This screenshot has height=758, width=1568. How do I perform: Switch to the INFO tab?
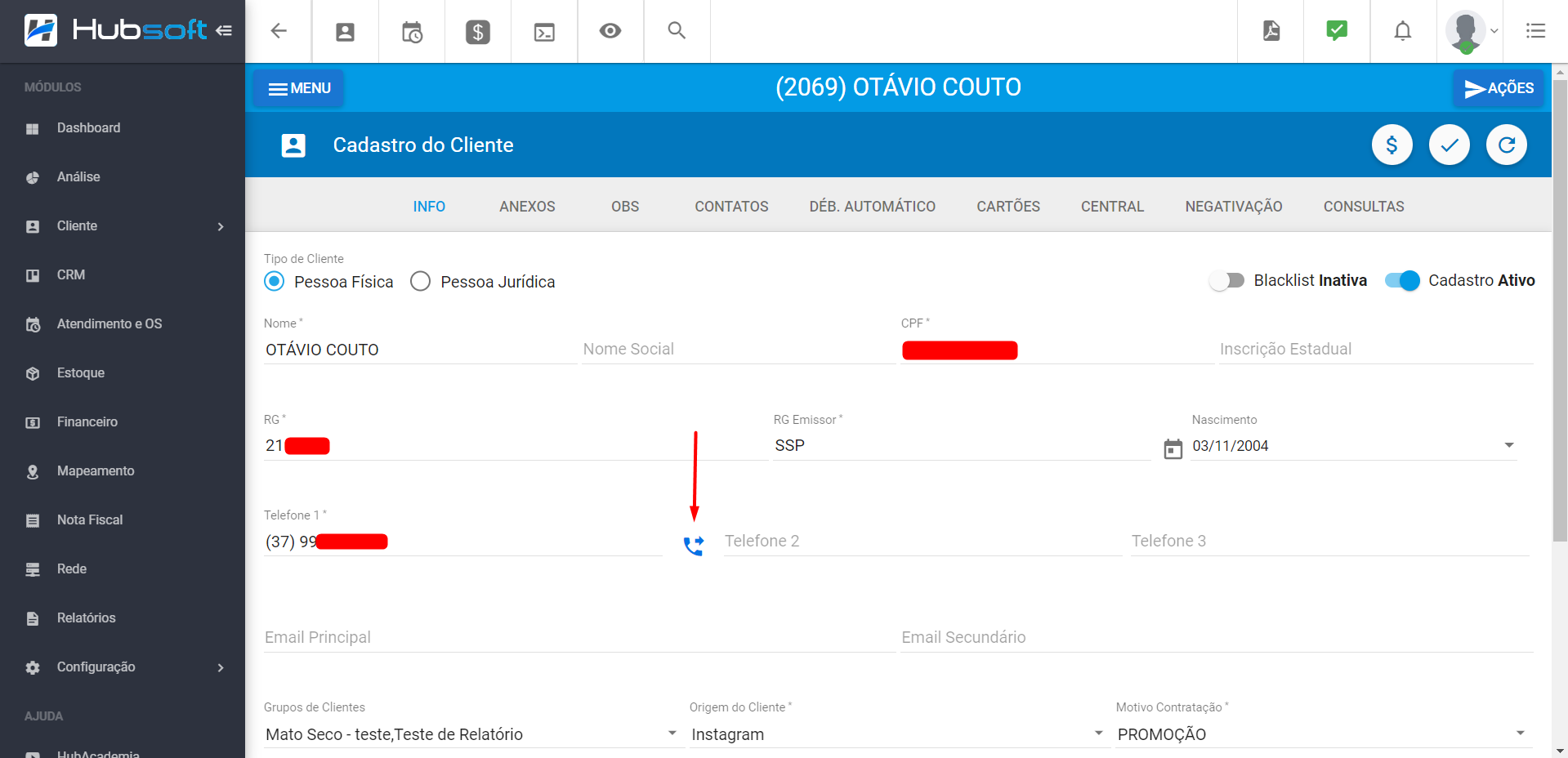click(429, 207)
